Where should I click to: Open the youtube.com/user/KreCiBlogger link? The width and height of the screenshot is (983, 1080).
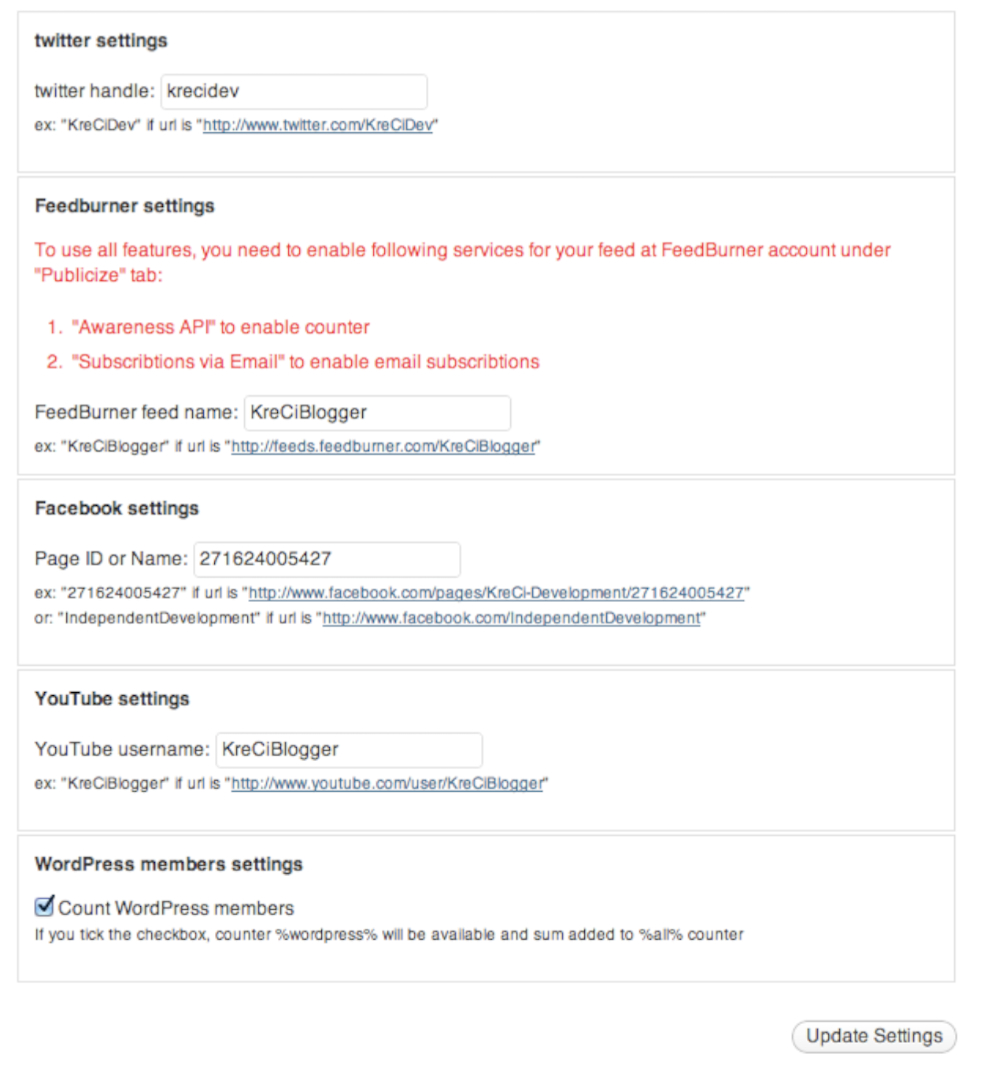click(388, 784)
